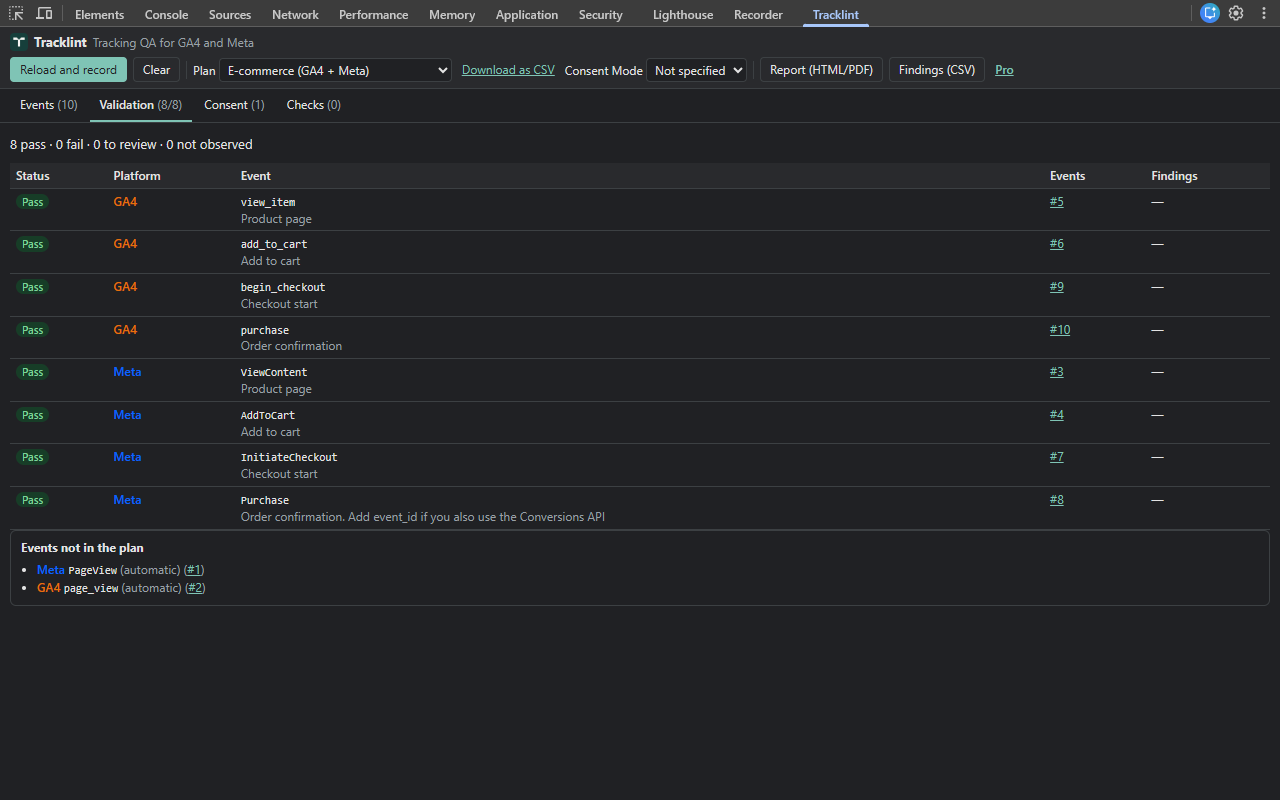Open DevTools settings gear icon
This screenshot has width=1280, height=800.
point(1236,14)
